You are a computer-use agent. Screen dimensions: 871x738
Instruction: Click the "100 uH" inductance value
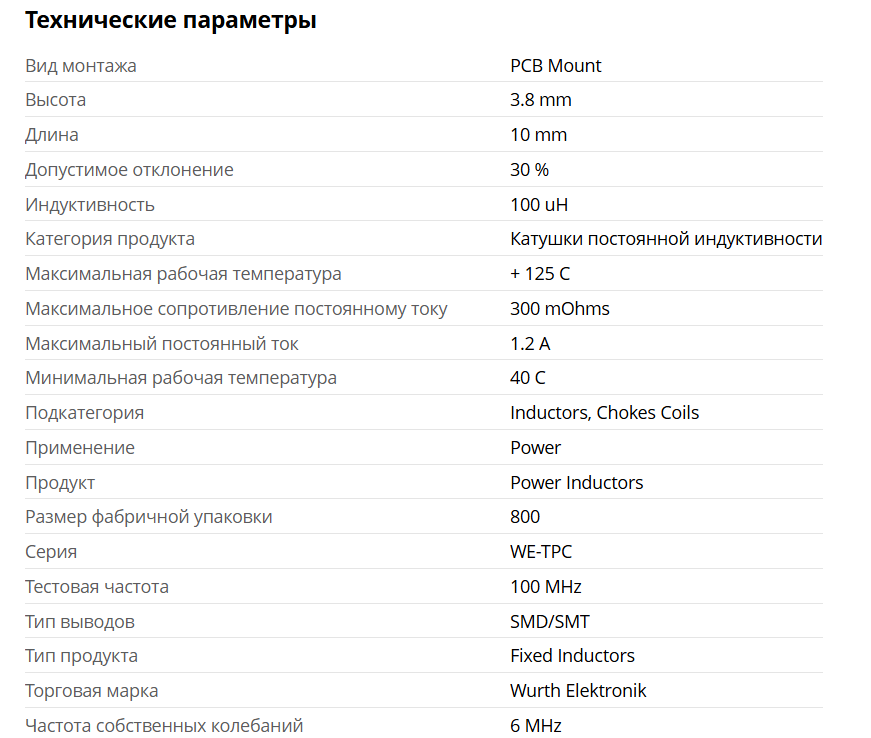540,205
